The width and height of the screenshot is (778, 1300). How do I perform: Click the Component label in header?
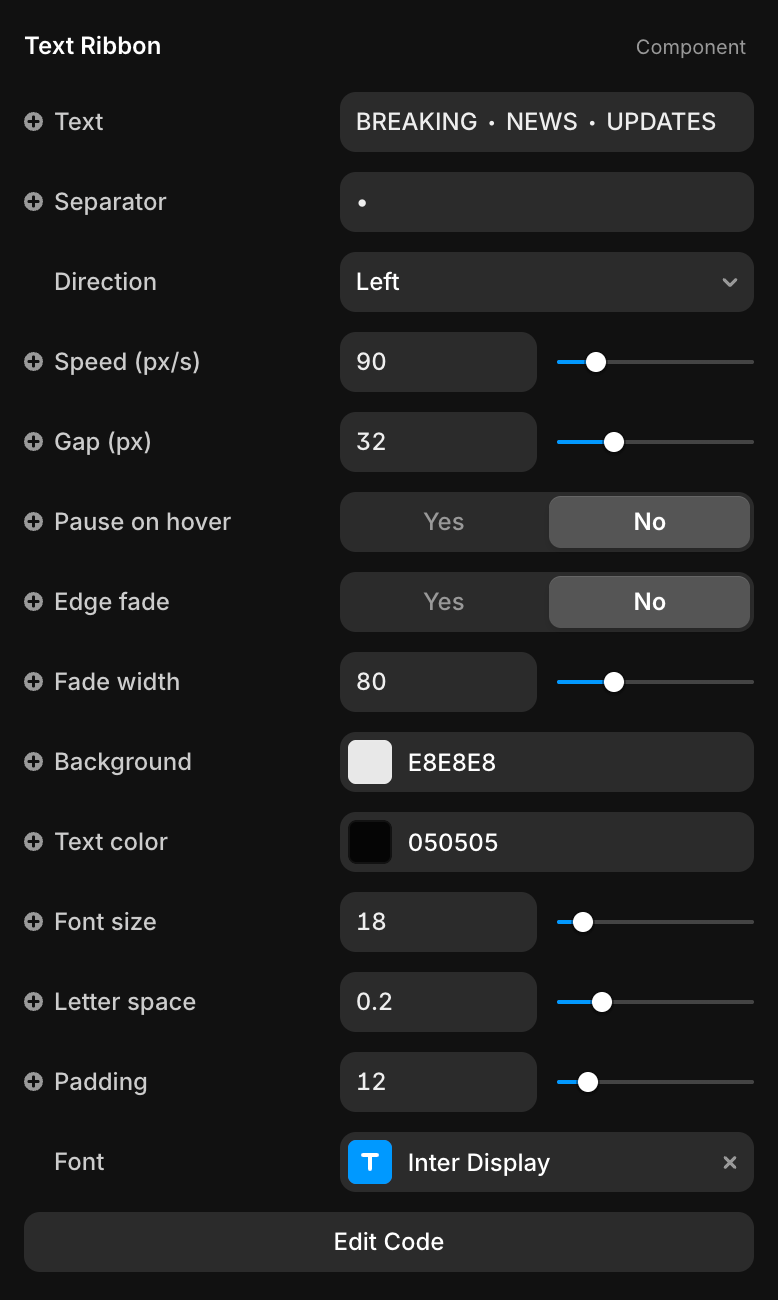pos(690,47)
